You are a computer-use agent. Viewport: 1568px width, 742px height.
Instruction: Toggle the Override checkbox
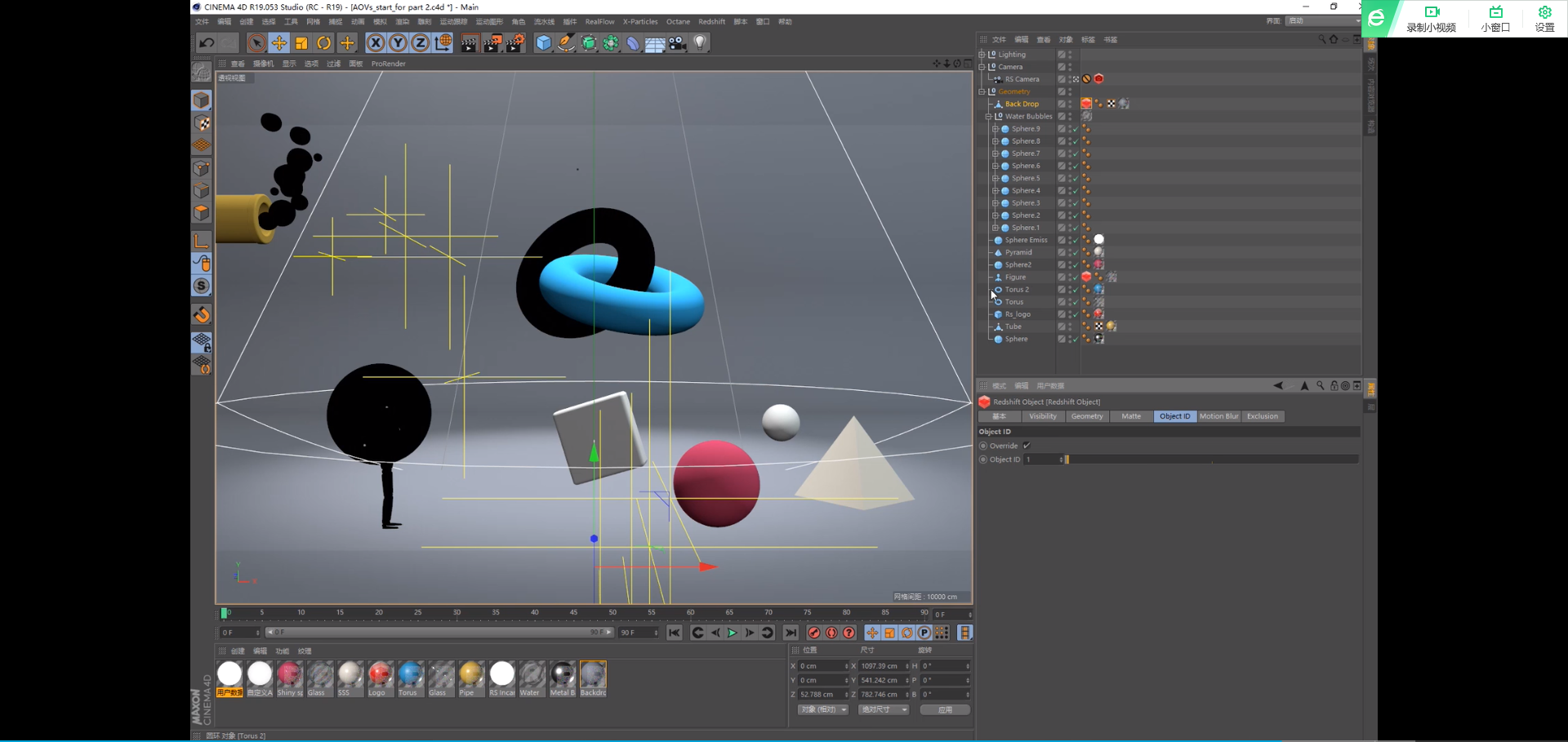[1027, 446]
